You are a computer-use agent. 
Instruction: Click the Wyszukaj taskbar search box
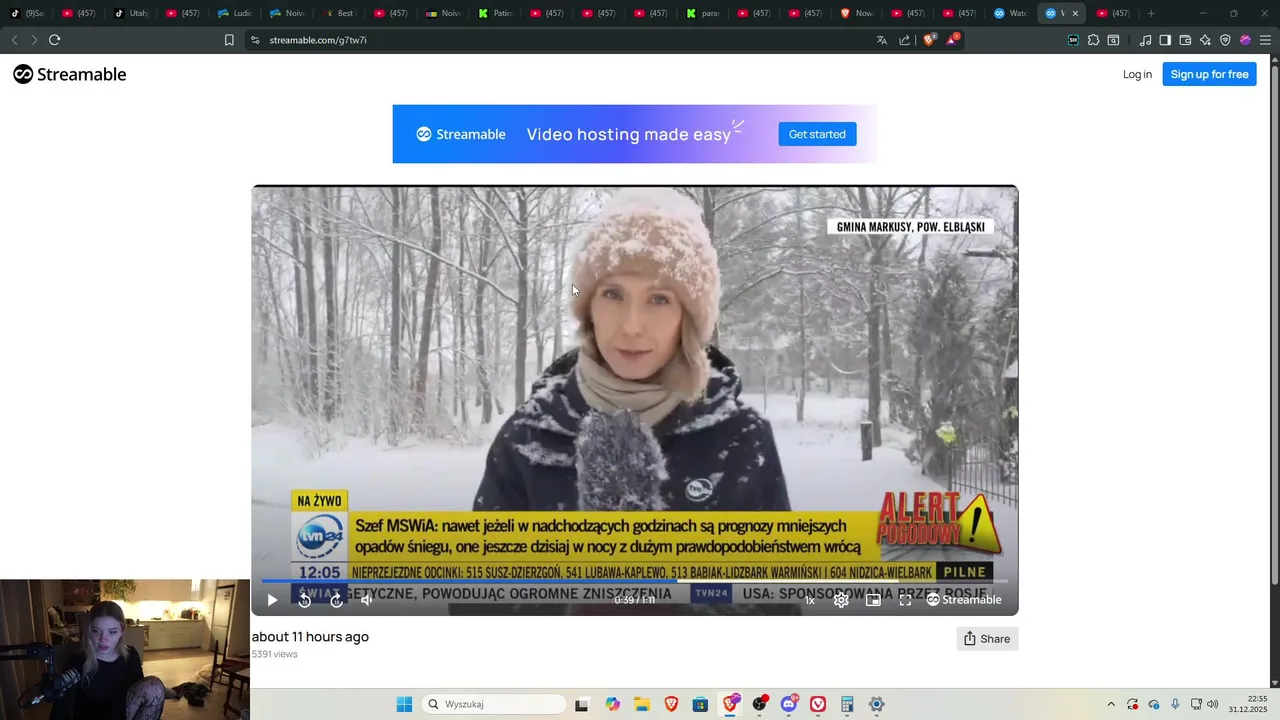tap(494, 704)
